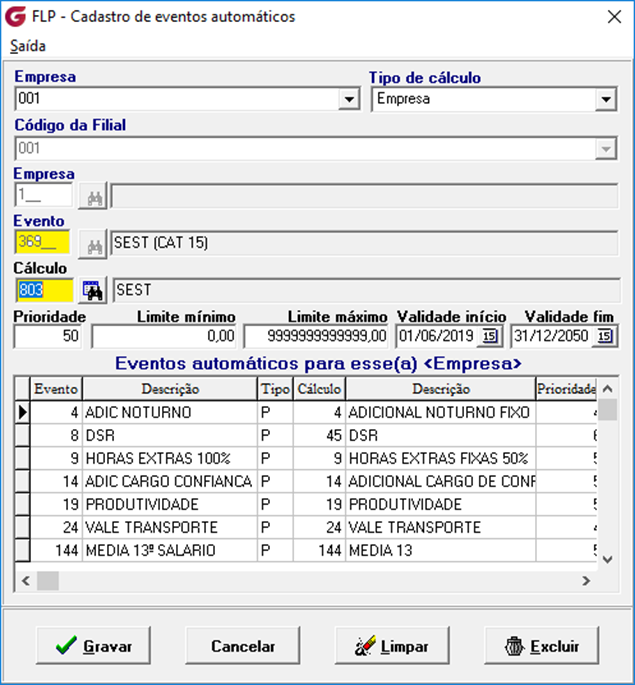Close the Cadastro de eventos automáticos window

tap(614, 17)
